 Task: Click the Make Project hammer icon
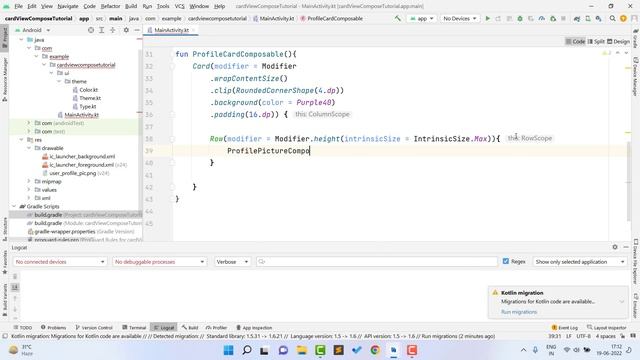(x=398, y=18)
